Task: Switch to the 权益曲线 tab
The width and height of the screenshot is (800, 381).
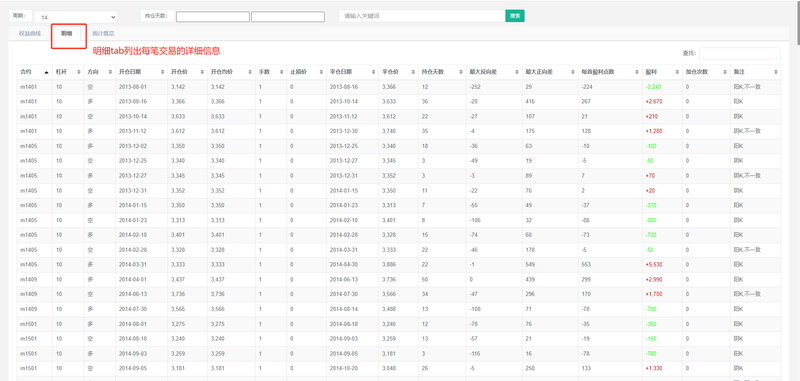Action: [30, 34]
